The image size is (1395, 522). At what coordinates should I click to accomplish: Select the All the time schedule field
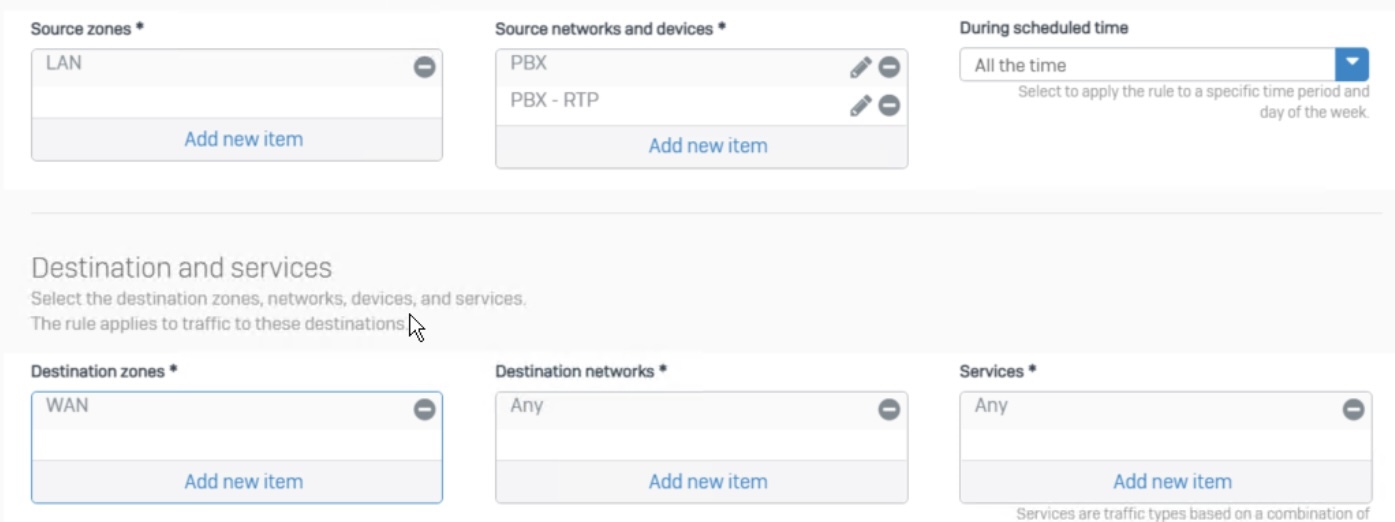[1148, 65]
